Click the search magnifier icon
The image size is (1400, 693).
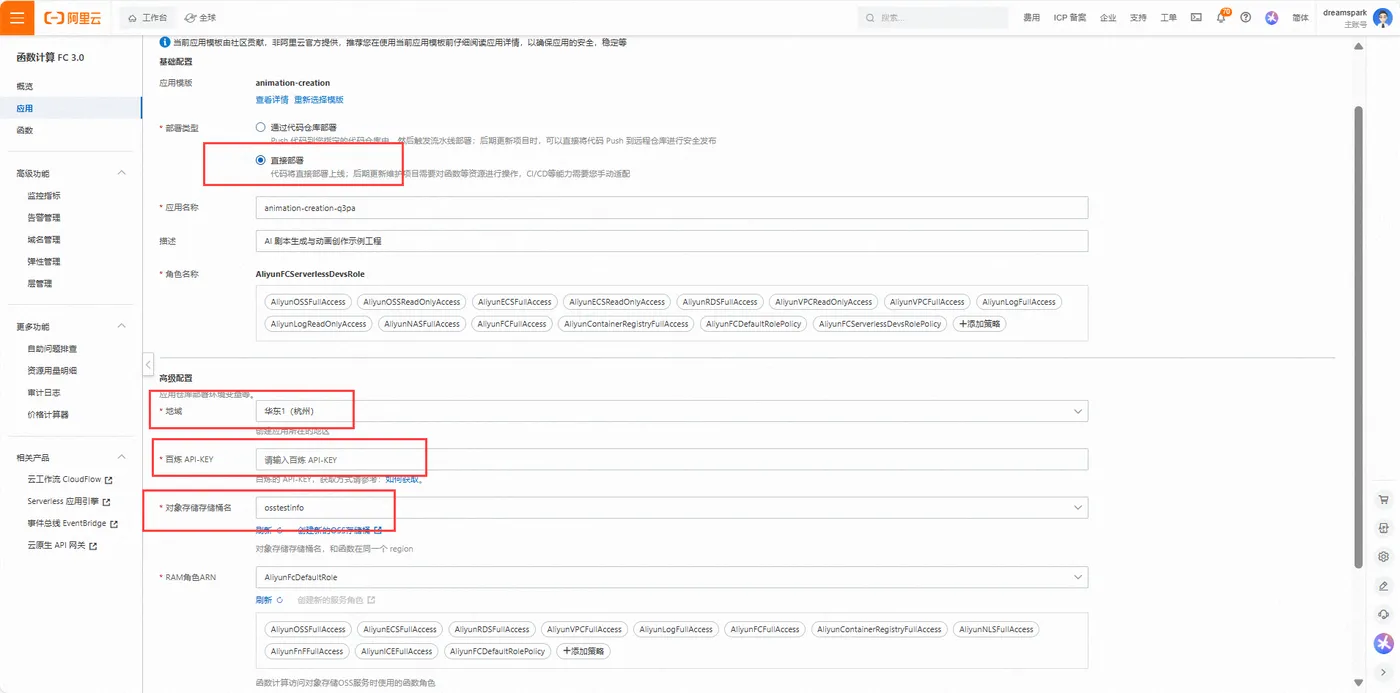point(872,18)
